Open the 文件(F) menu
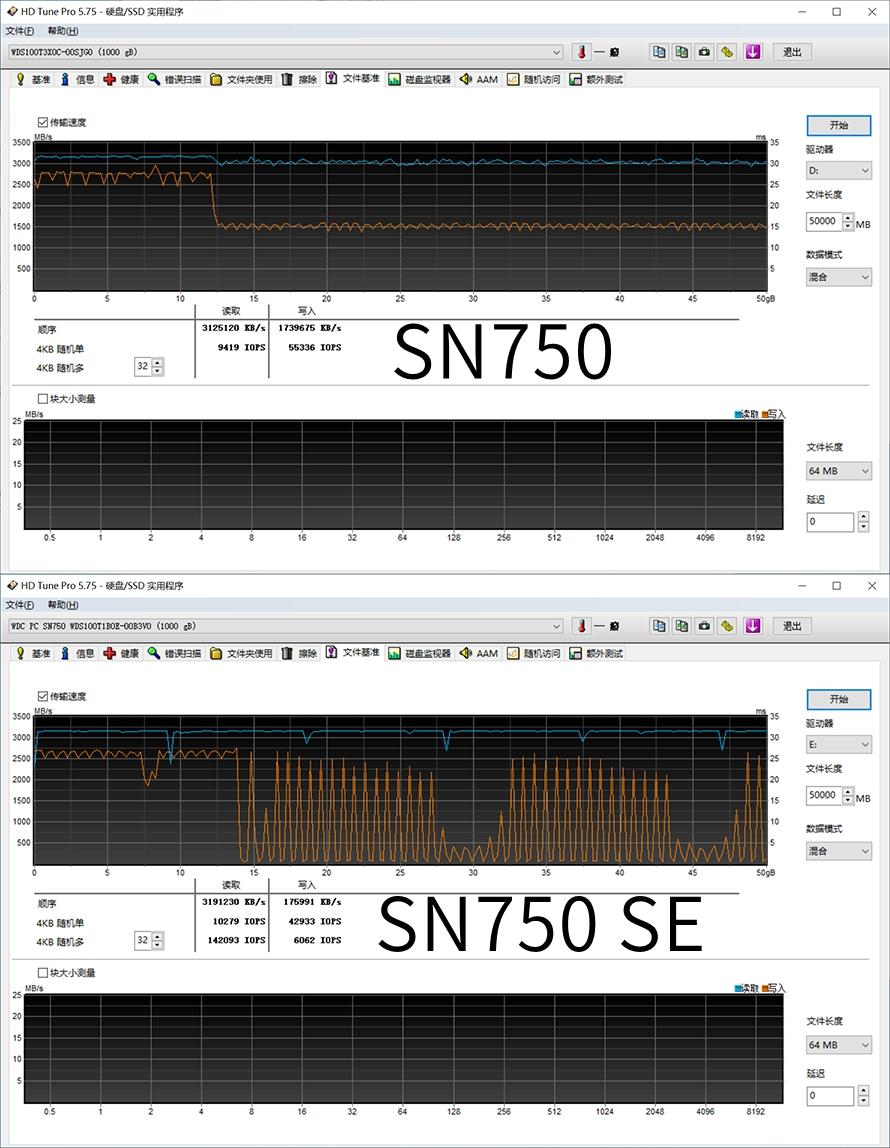The width and height of the screenshot is (890, 1148). click(20, 30)
